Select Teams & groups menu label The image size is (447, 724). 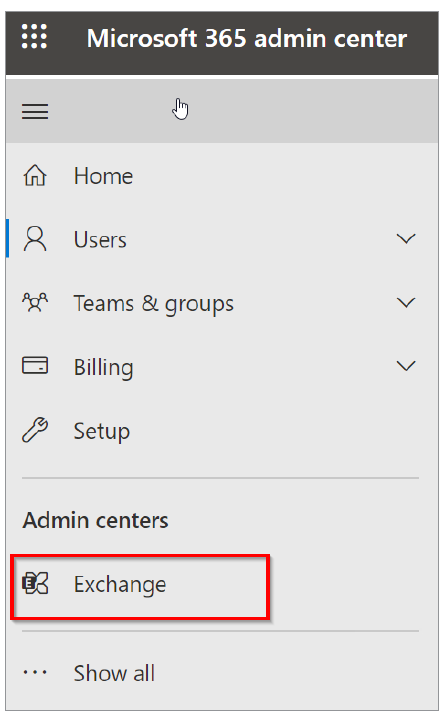pos(154,304)
